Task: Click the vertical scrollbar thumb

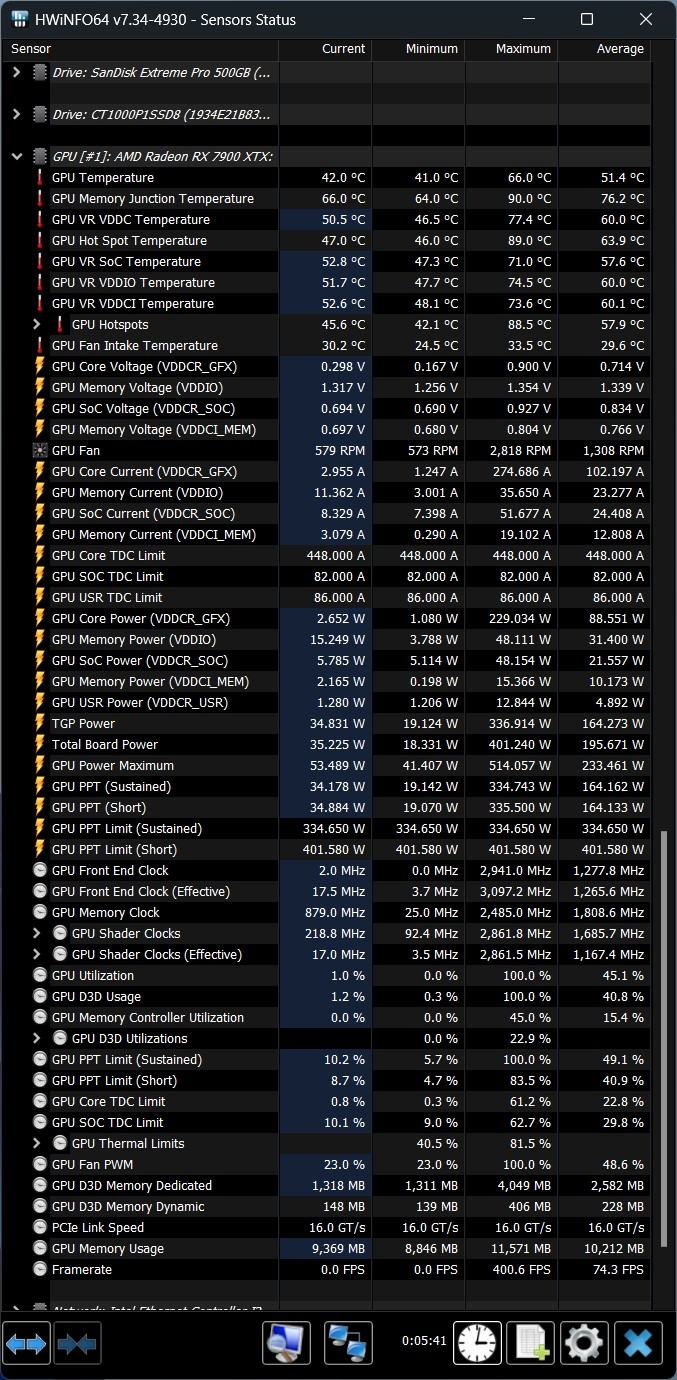Action: pyautogui.click(x=662, y=1037)
